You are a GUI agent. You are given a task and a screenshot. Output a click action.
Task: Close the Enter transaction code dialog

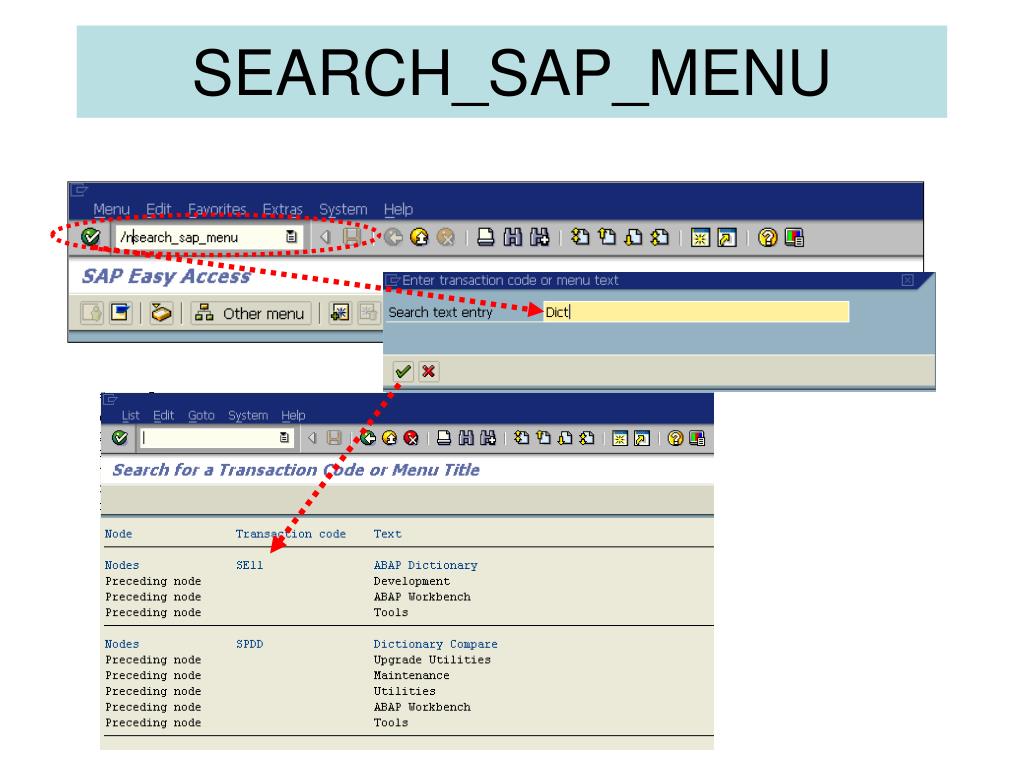pos(908,280)
